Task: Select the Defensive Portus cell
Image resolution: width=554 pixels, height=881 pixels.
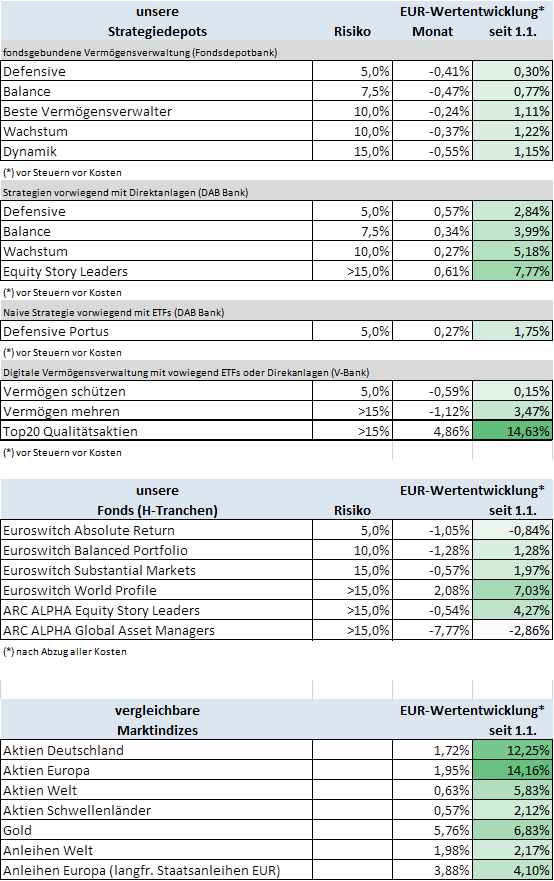Action: pos(156,331)
